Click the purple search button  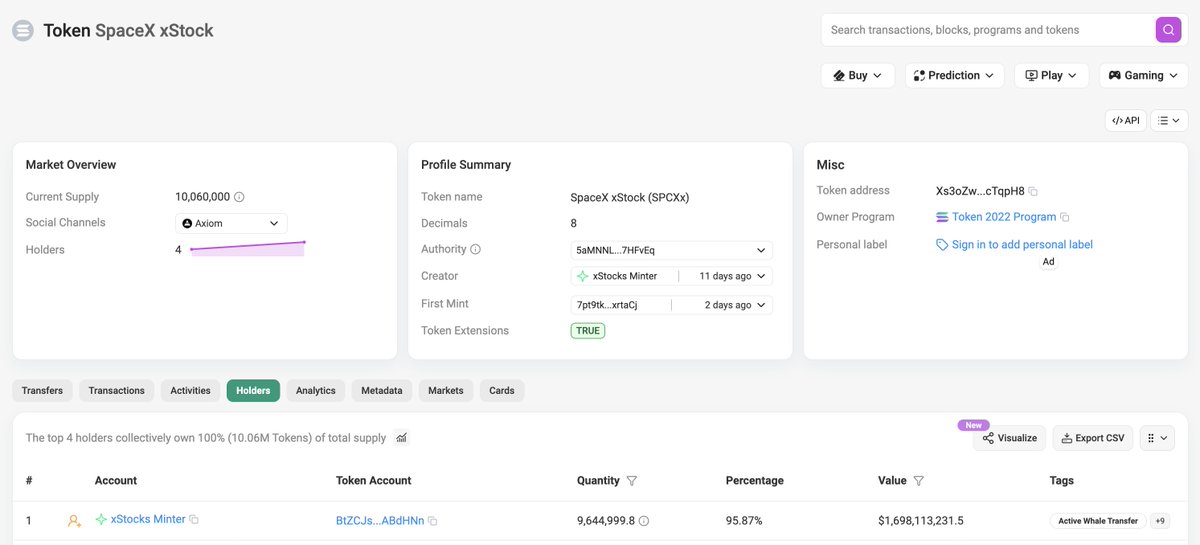1168,30
